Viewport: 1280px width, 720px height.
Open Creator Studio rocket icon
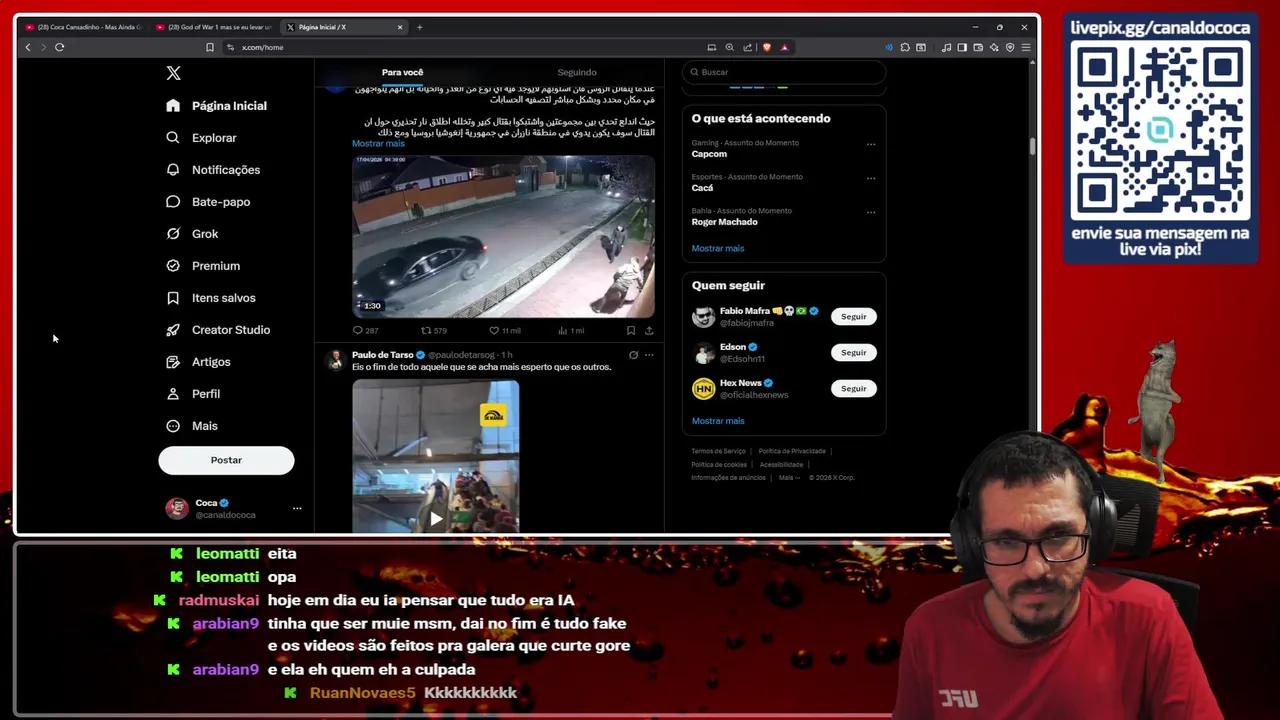click(173, 330)
